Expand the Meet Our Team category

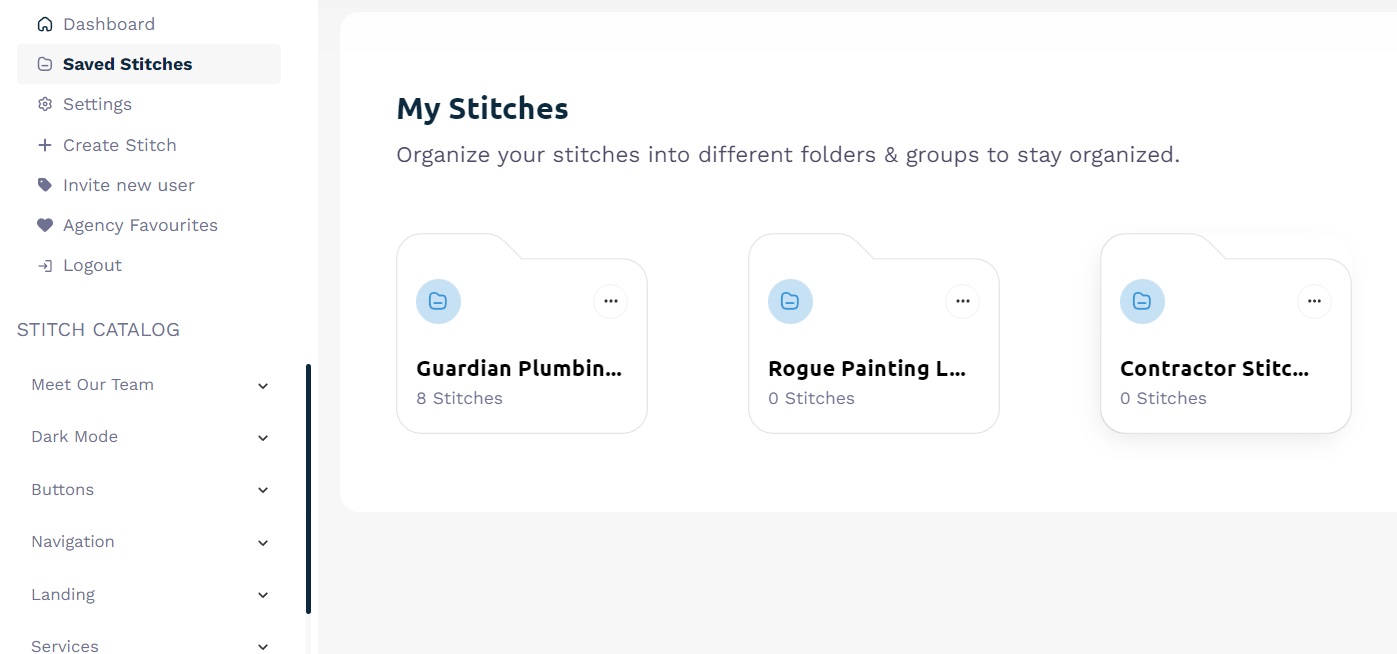pos(263,386)
